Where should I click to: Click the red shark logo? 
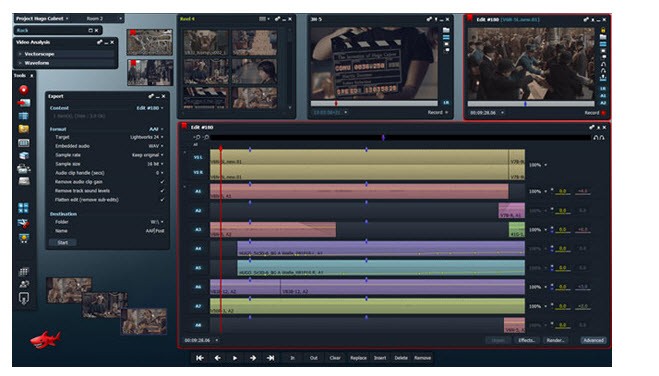(x=45, y=339)
